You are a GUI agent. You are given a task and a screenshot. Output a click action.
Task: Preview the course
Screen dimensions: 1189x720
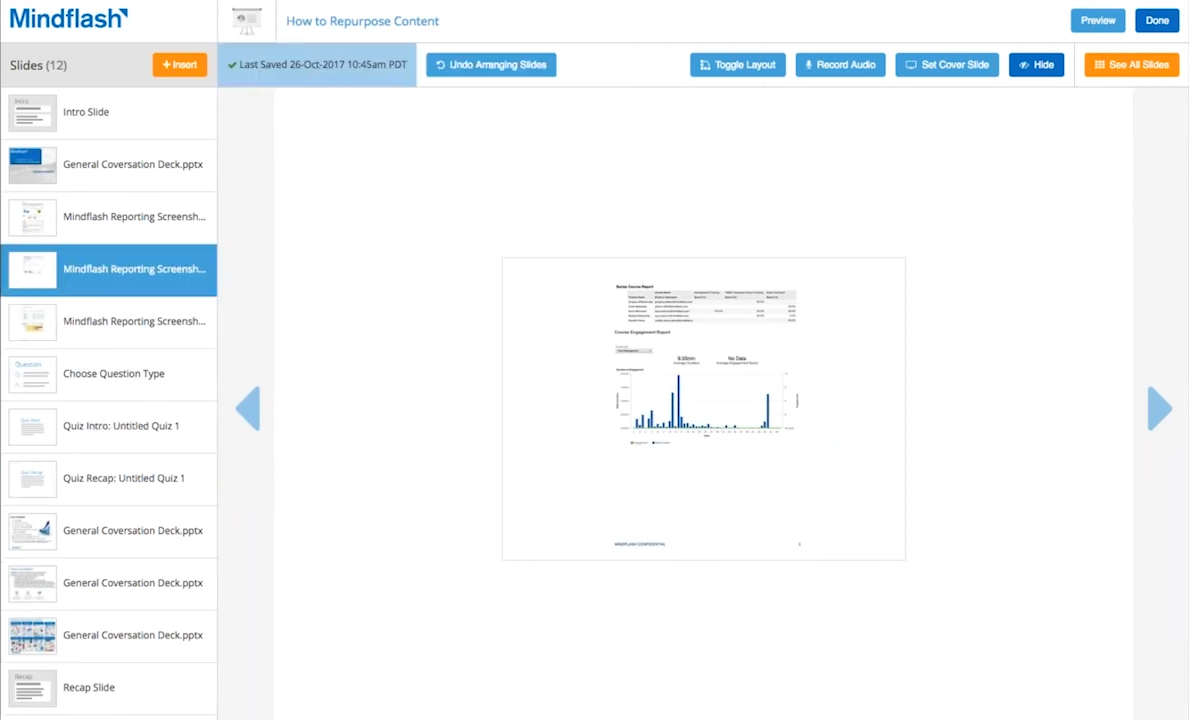[1098, 20]
